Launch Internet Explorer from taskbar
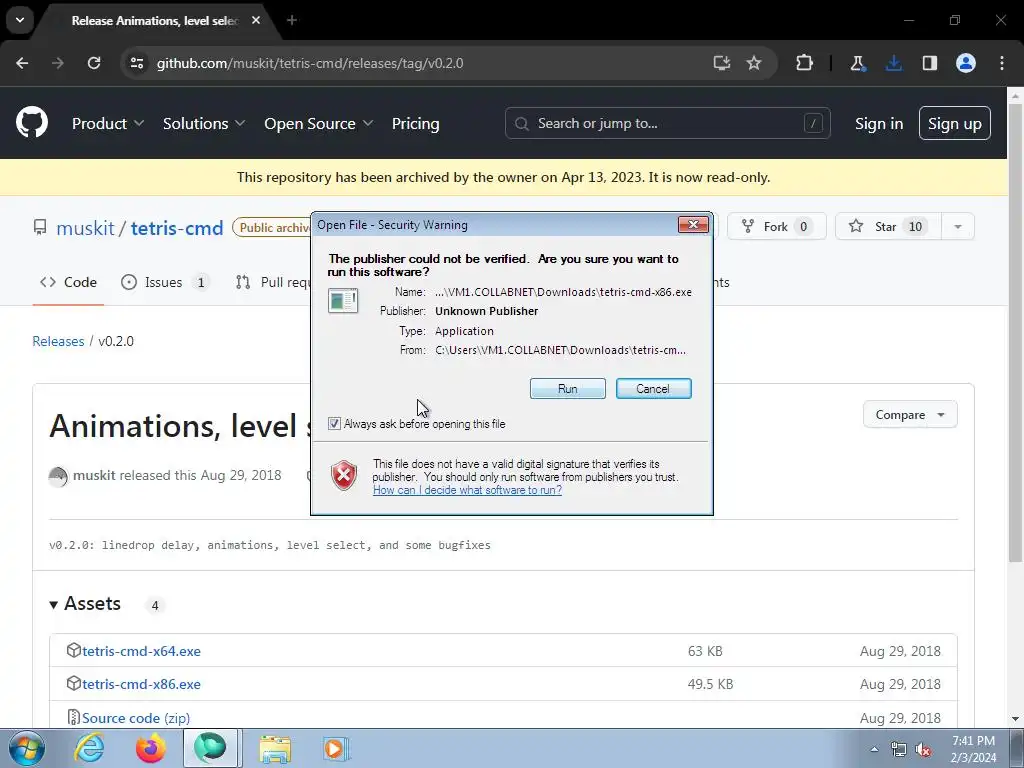Viewport: 1024px width, 768px height. point(89,748)
